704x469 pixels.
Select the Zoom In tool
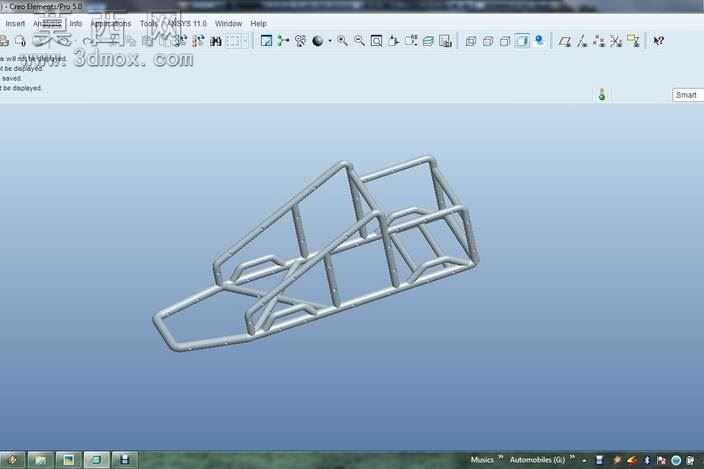[343, 41]
